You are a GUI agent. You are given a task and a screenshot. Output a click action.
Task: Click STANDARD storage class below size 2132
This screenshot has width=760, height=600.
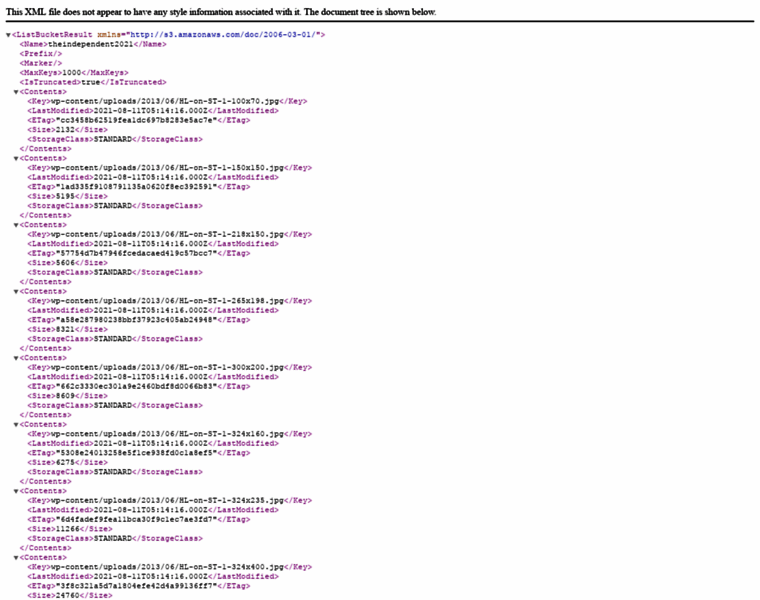click(112, 139)
